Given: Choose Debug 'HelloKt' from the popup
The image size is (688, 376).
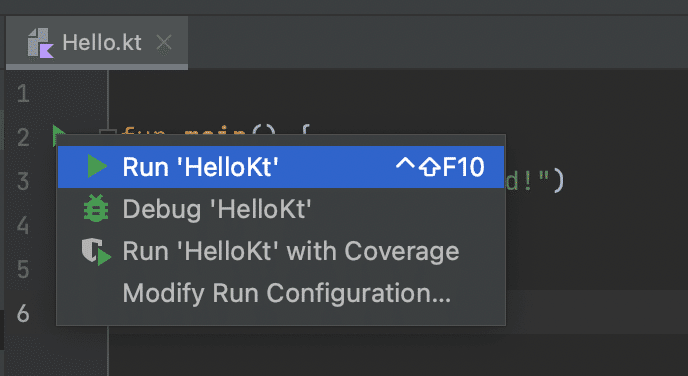Looking at the screenshot, I should [x=281, y=209].
